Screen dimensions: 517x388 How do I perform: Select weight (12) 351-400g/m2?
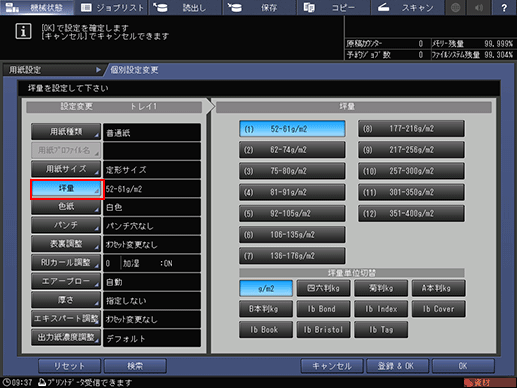click(411, 213)
